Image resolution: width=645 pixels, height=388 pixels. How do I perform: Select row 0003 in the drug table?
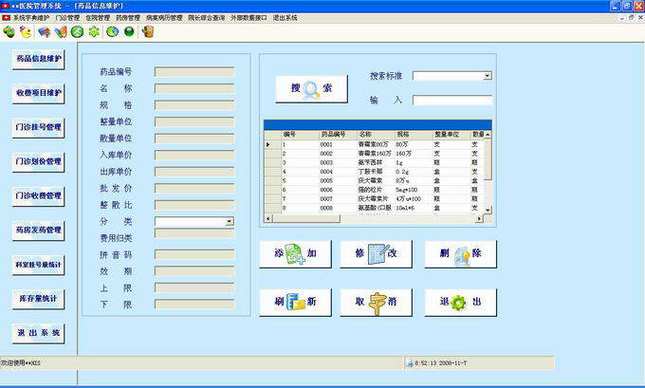[377, 163]
